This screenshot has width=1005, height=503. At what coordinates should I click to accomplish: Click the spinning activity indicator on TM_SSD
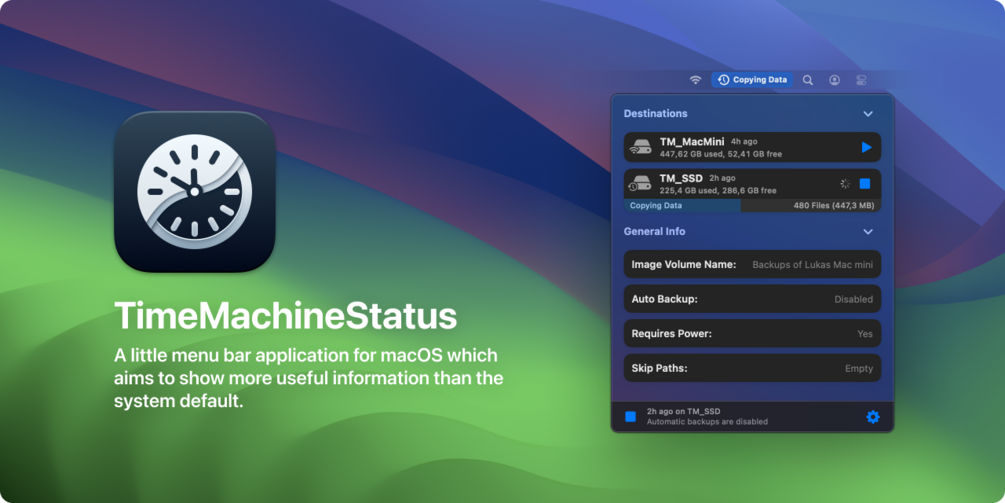click(845, 184)
